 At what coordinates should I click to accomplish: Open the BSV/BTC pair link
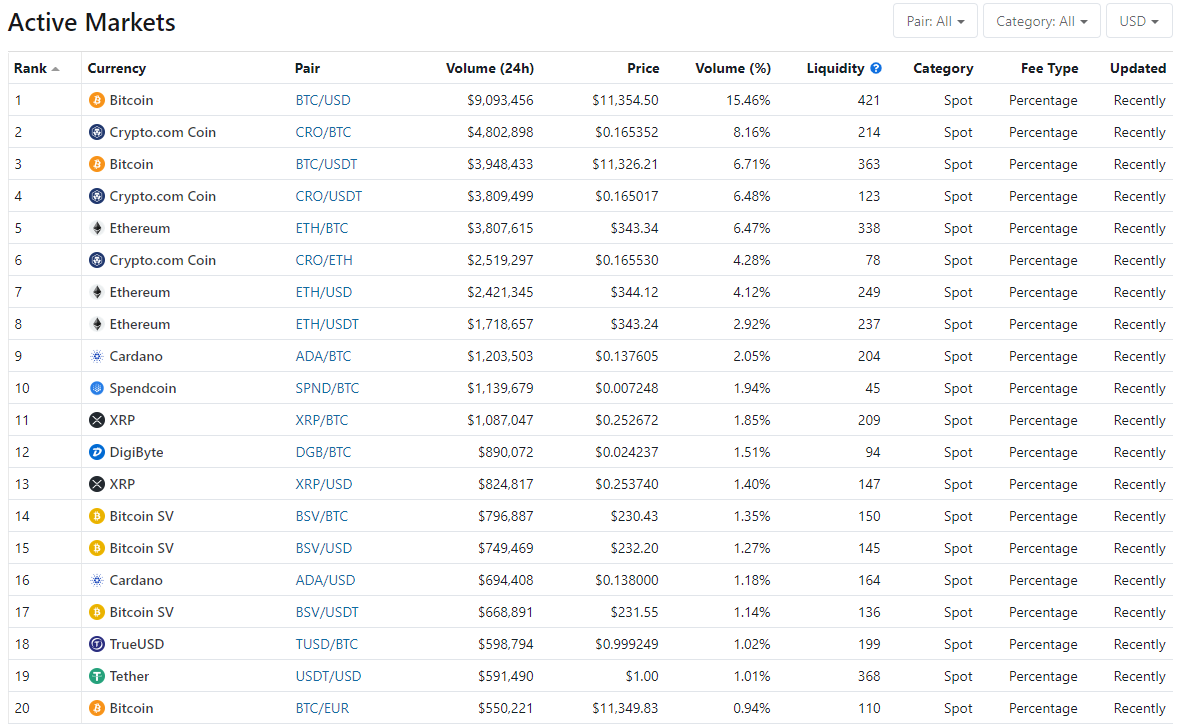pos(322,517)
